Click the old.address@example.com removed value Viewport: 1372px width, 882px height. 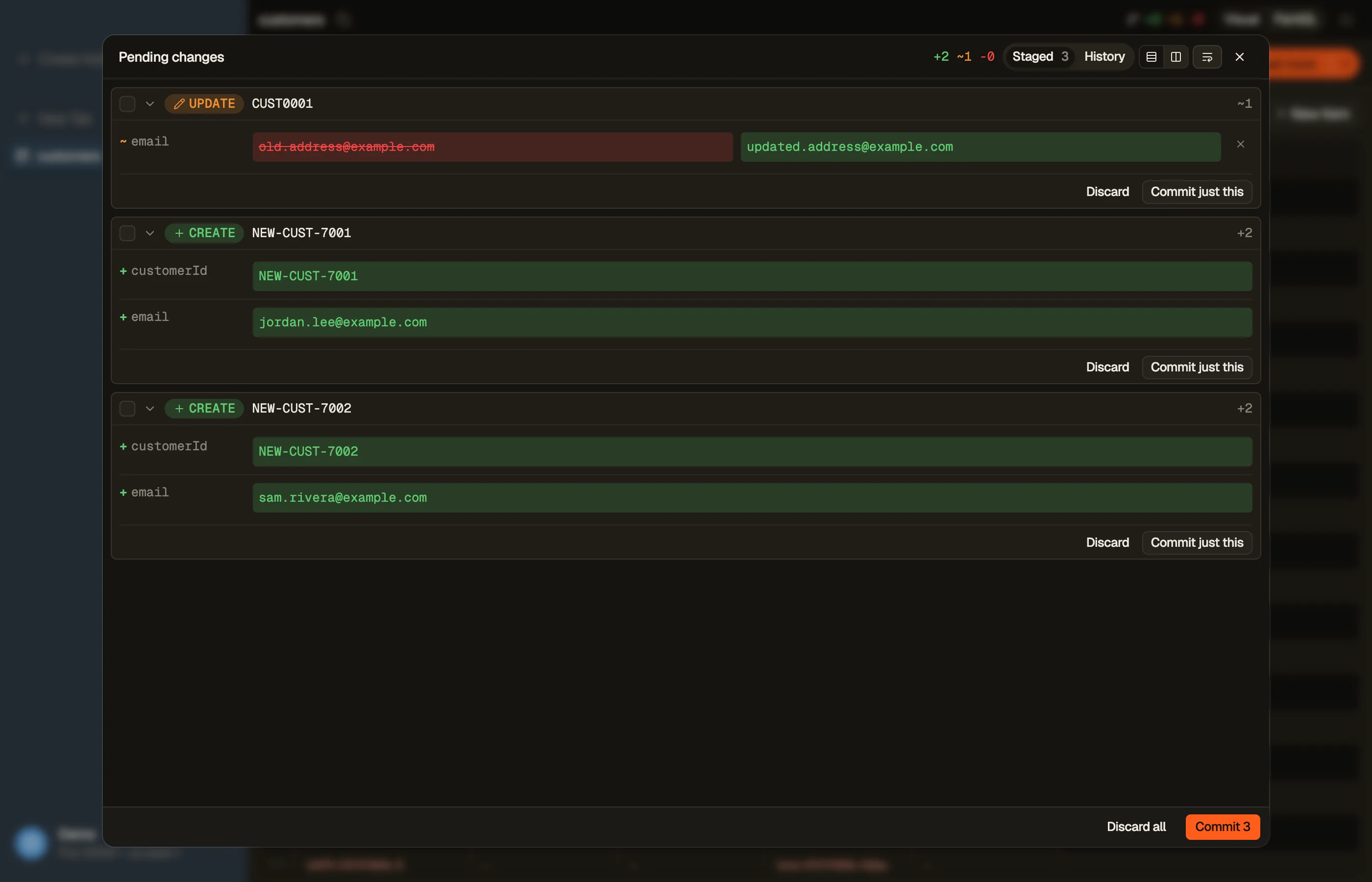click(492, 147)
